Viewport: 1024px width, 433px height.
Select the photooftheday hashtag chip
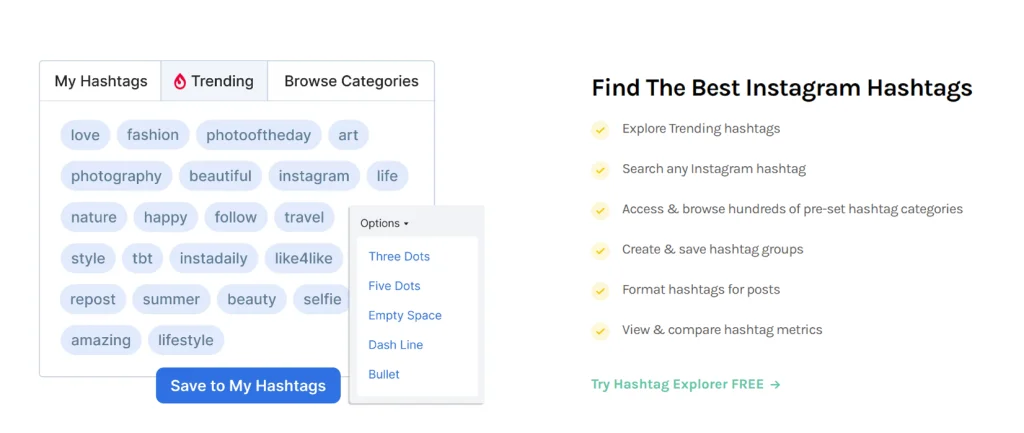(x=258, y=135)
